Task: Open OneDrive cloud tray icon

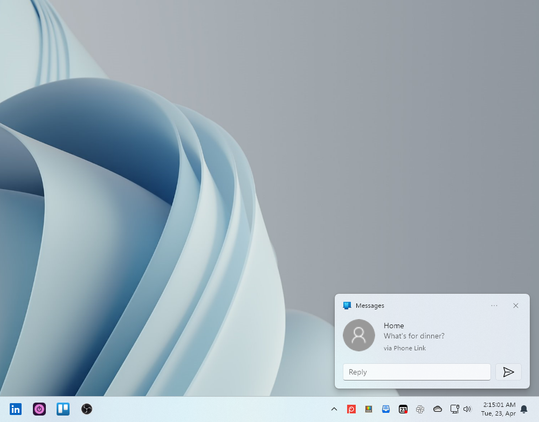Action: click(437, 409)
